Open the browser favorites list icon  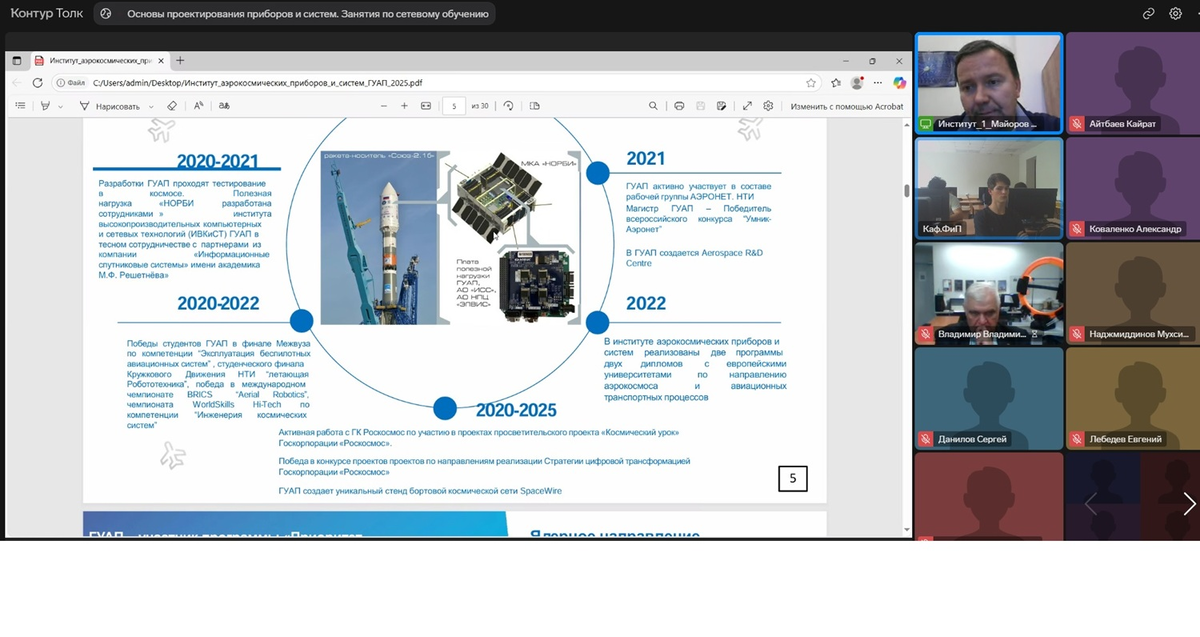pyautogui.click(x=835, y=83)
